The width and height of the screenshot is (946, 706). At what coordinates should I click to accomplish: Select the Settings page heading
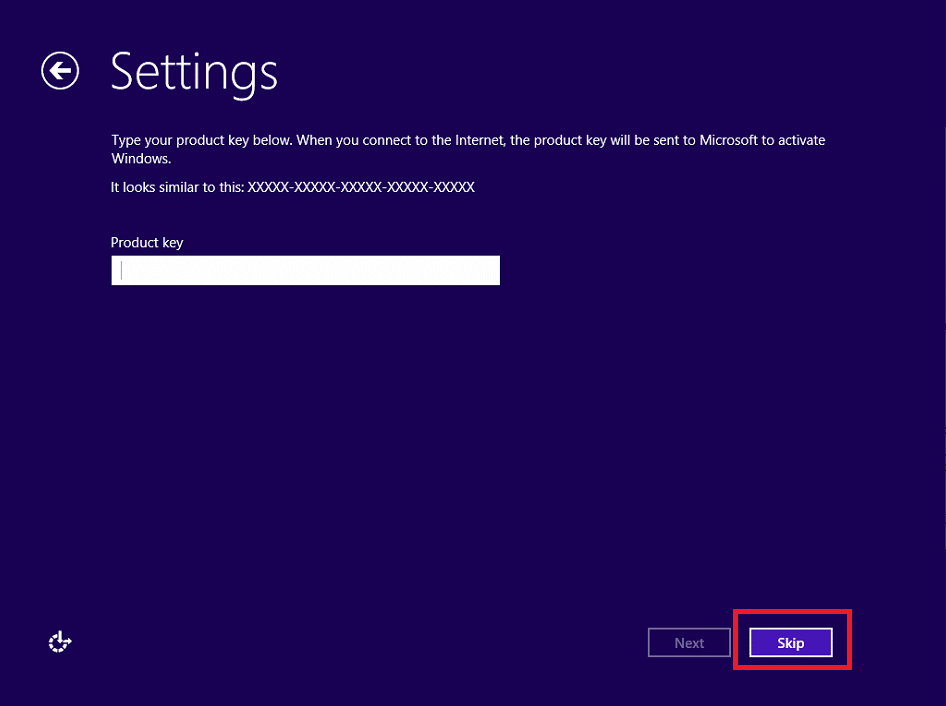[194, 73]
